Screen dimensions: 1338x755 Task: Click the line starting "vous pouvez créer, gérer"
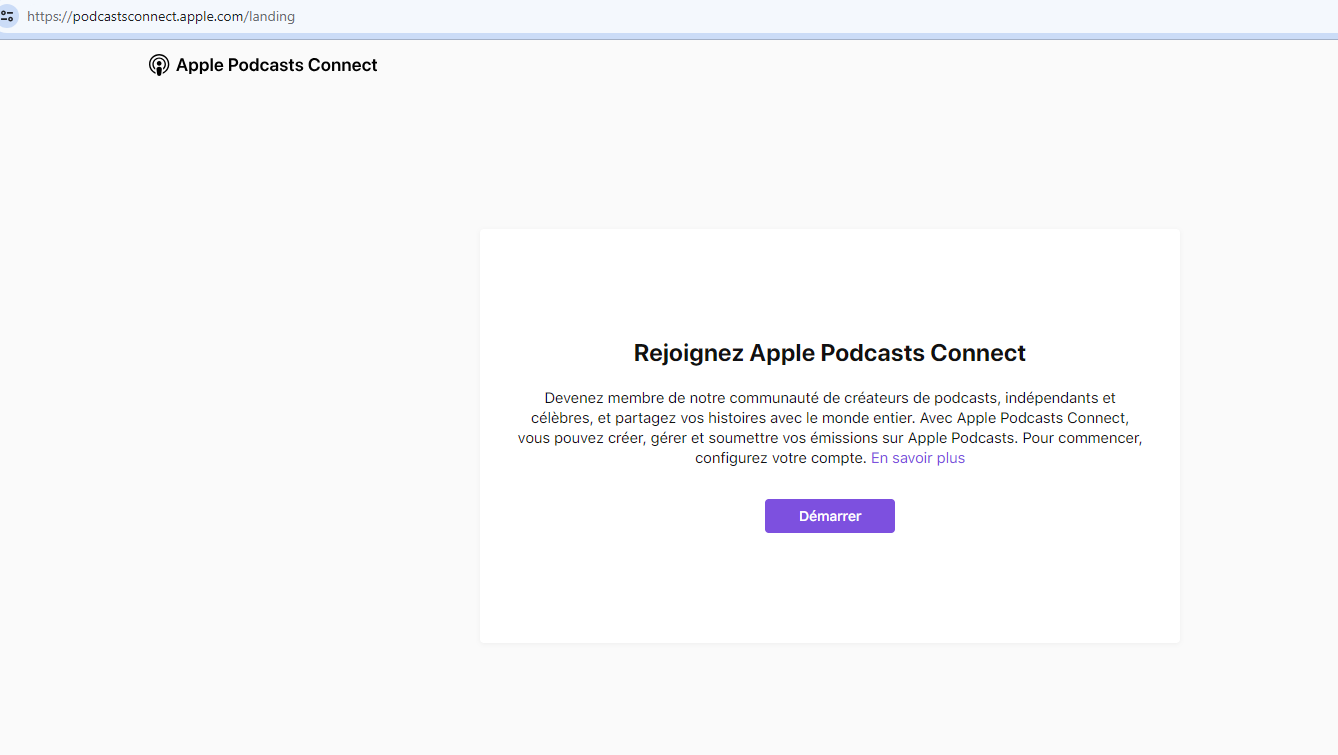point(829,438)
